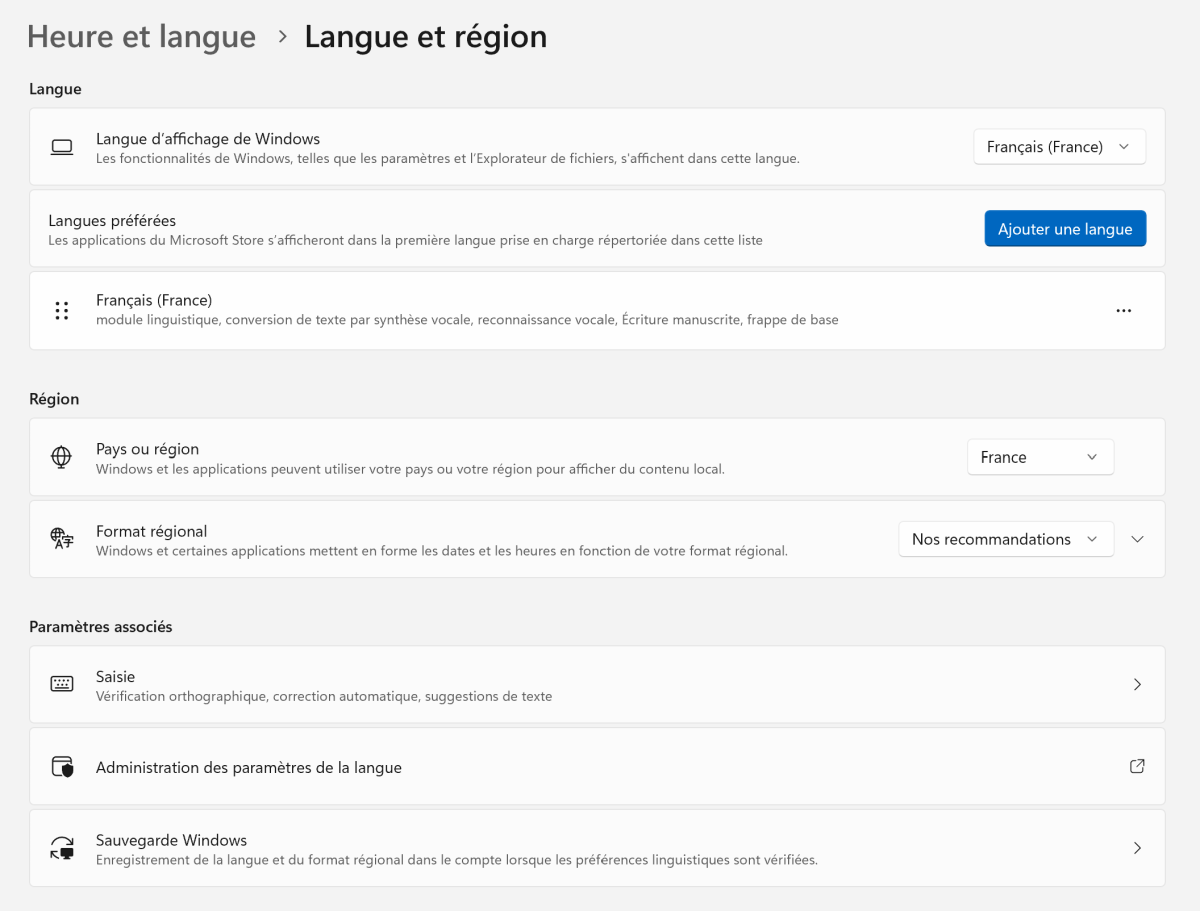This screenshot has width=1200, height=911.
Task: Click the laptop icon beside Langue d'affichage de Windows
Action: 62,148
